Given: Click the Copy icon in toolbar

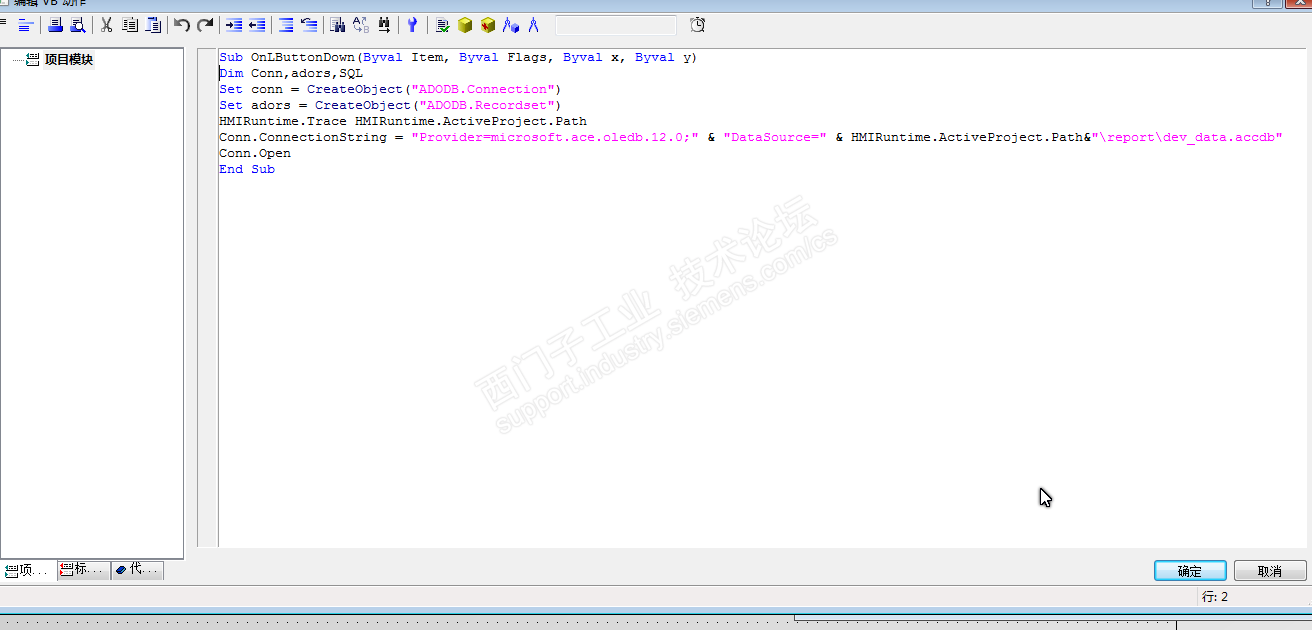Looking at the screenshot, I should pos(129,25).
